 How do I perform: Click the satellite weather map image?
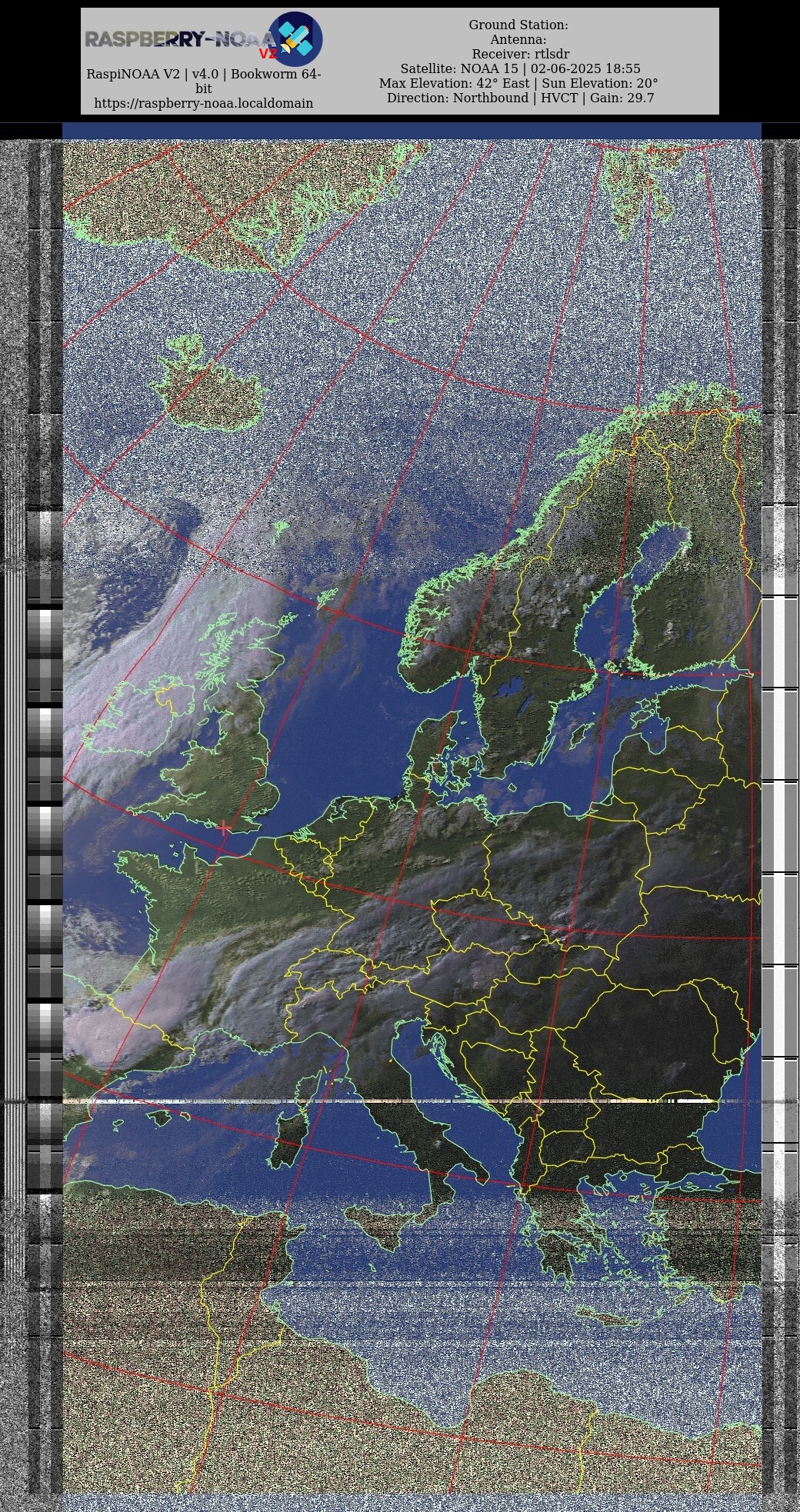[412, 815]
